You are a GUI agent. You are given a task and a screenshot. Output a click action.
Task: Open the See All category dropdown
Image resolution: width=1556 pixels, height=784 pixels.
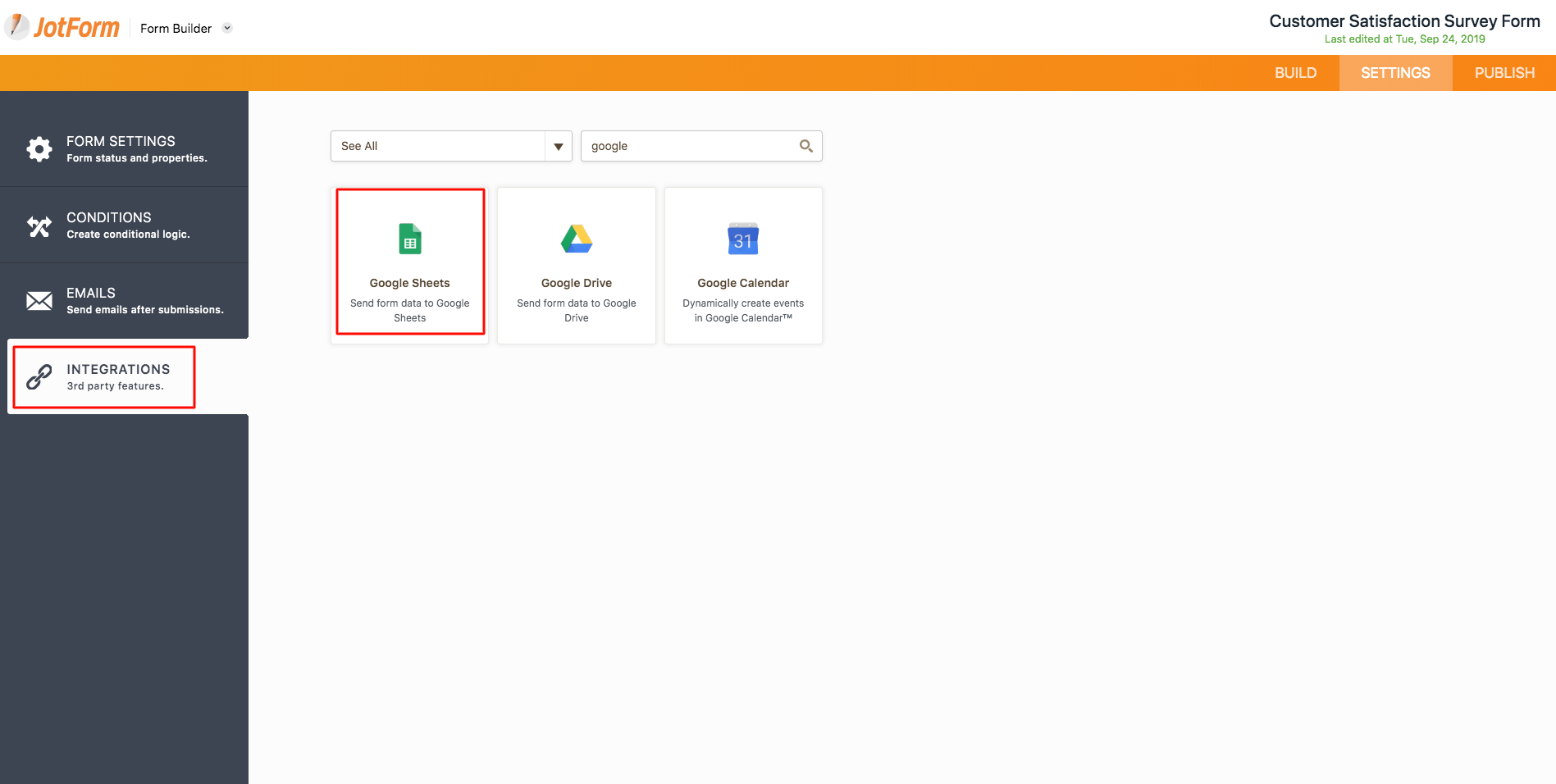(x=451, y=146)
